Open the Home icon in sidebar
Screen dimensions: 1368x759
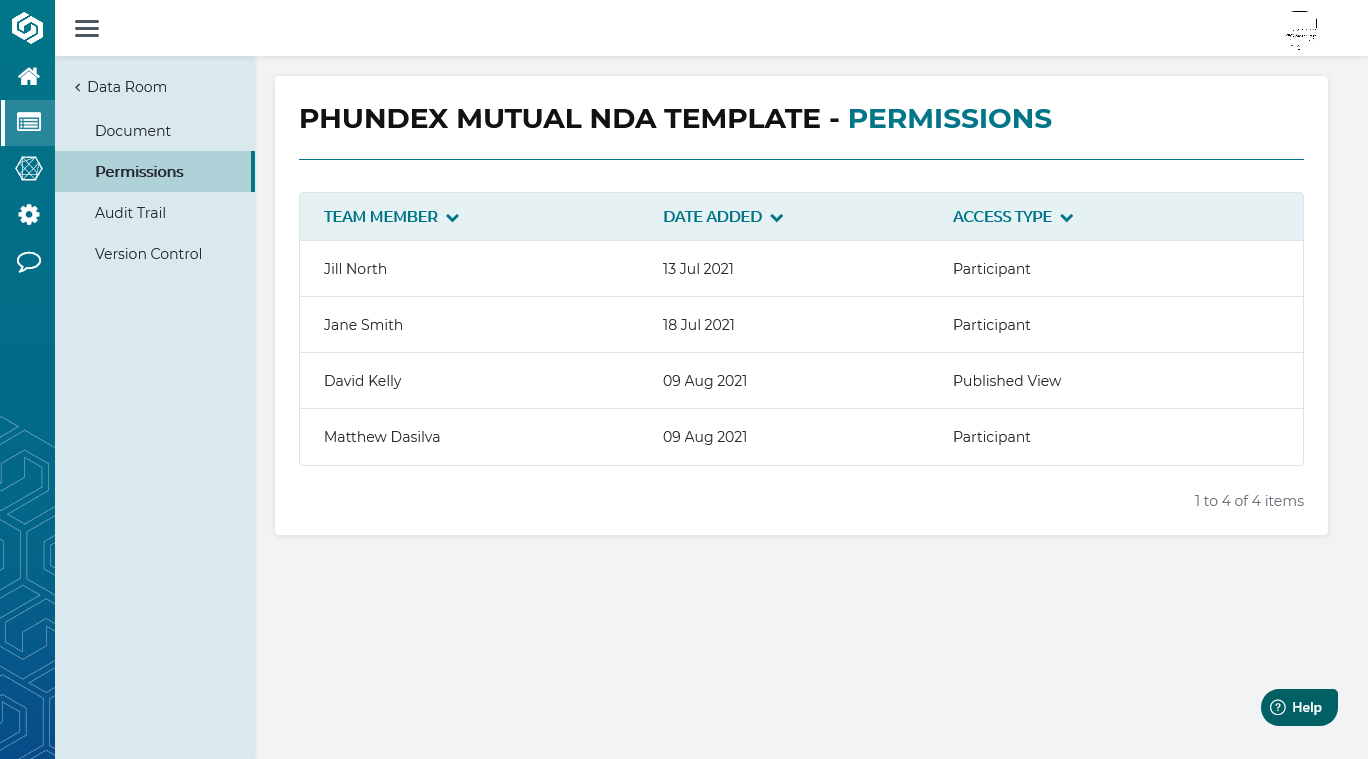point(28,76)
